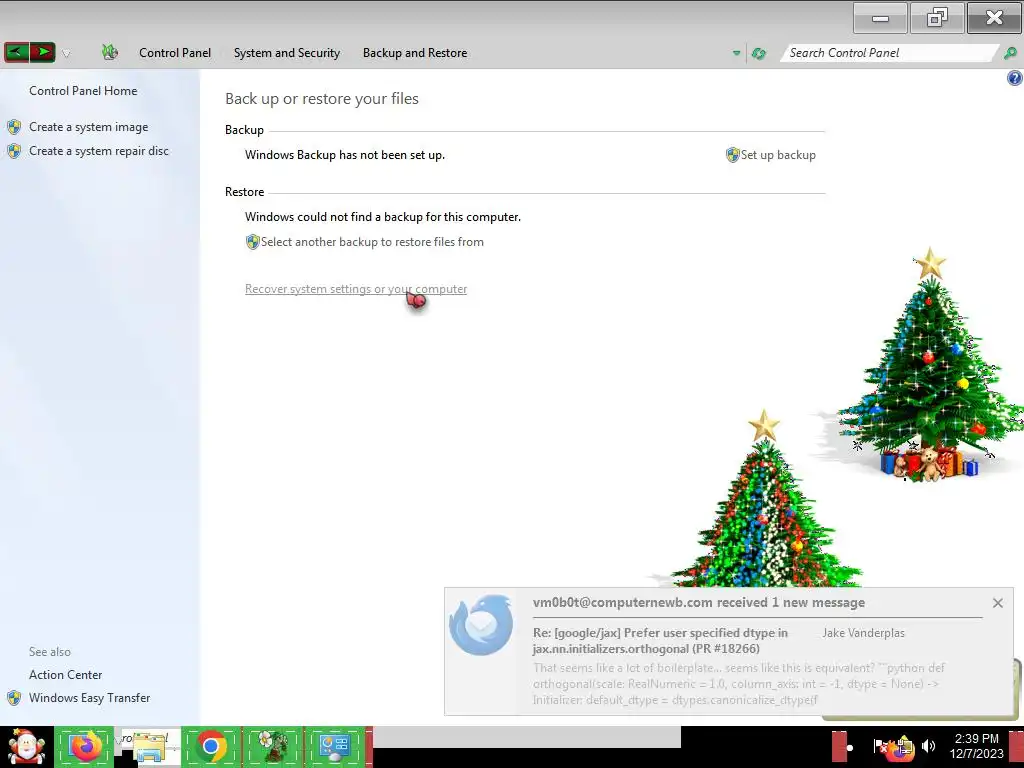This screenshot has width=1024, height=768.
Task: Open the recent pages dropdown arrow
Action: pos(66,54)
